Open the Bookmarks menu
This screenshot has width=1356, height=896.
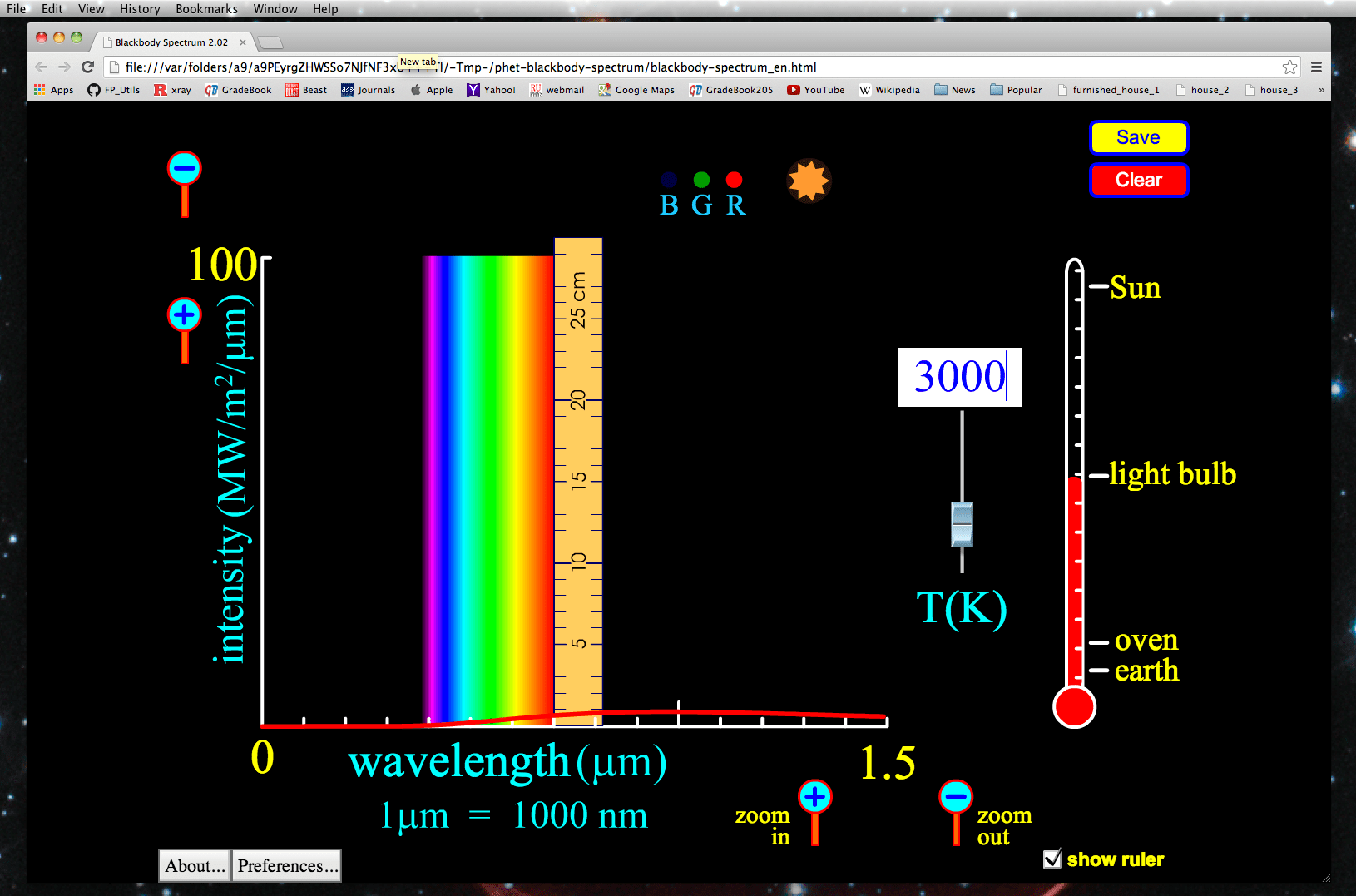click(205, 8)
